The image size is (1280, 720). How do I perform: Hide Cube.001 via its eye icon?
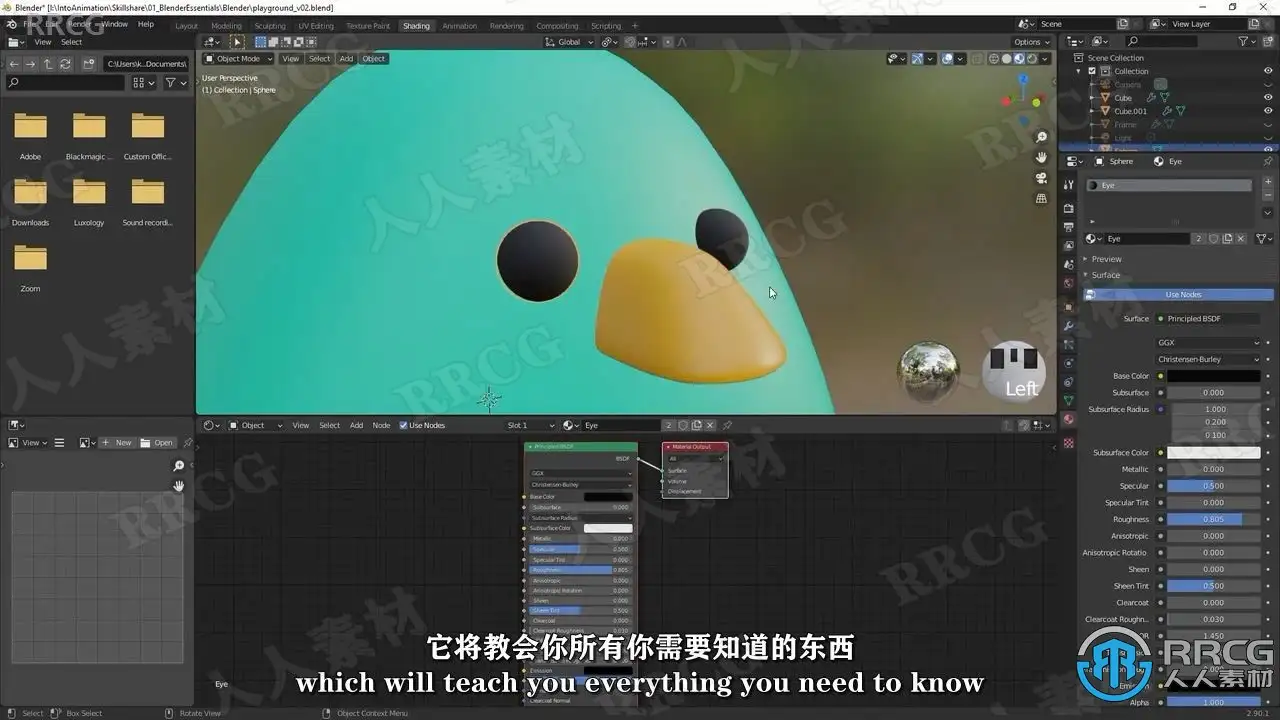point(1268,111)
